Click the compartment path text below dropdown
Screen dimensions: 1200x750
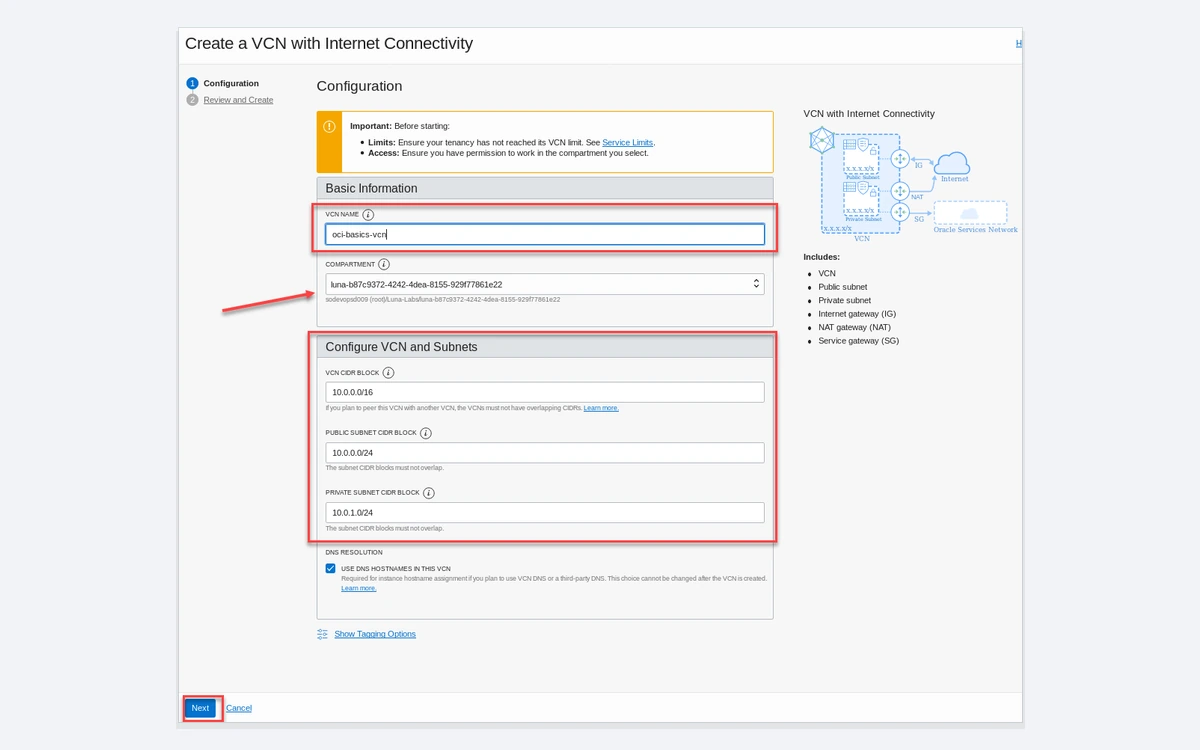click(443, 299)
